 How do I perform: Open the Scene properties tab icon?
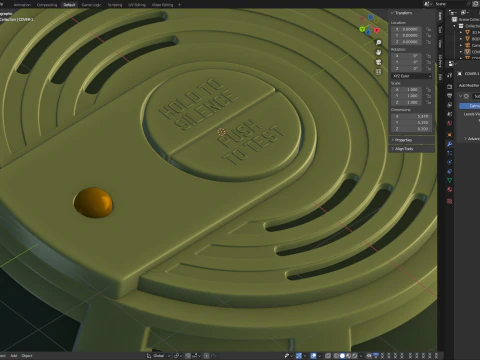[x=449, y=114]
